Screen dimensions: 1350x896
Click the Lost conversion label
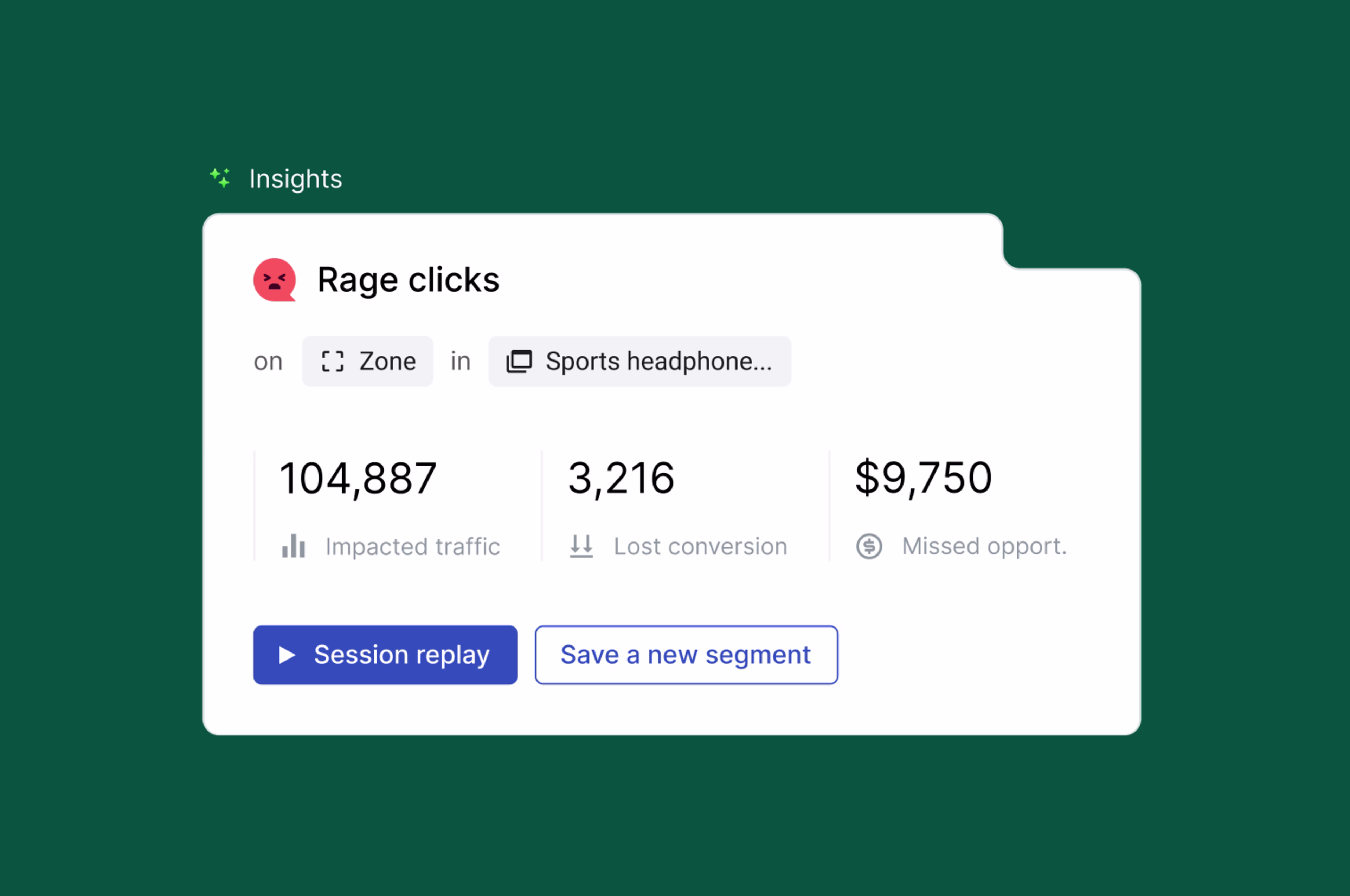(x=700, y=546)
